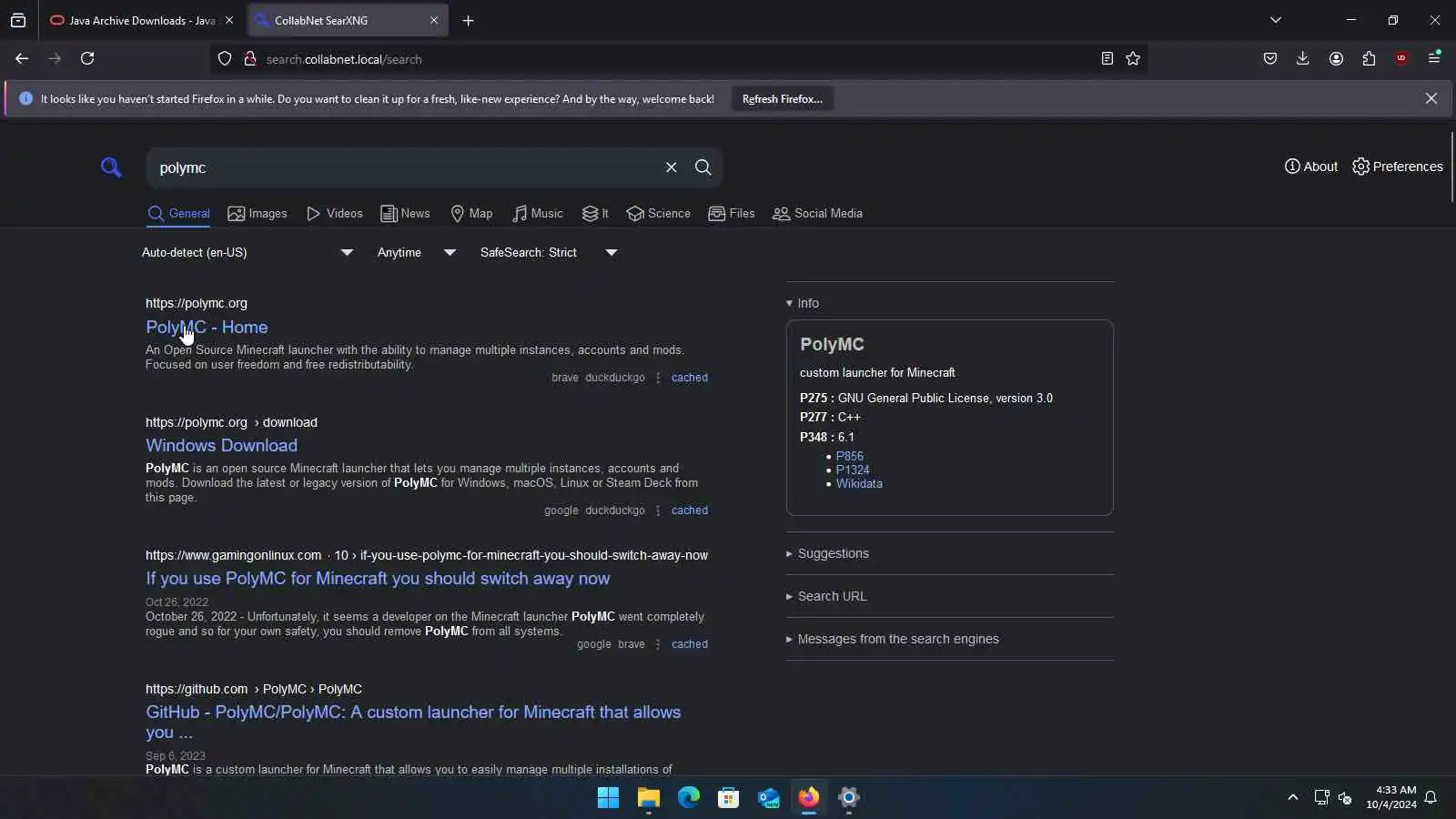Open the Firefox account menu

pos(1336,59)
